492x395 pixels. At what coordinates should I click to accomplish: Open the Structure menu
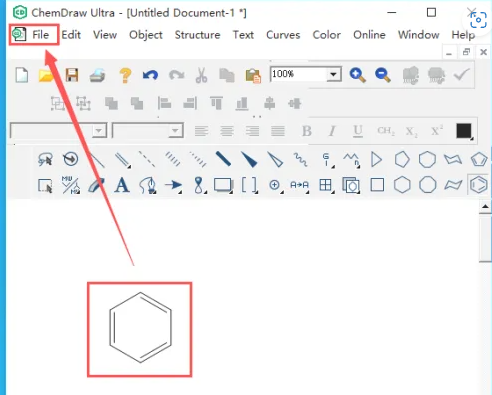[197, 35]
